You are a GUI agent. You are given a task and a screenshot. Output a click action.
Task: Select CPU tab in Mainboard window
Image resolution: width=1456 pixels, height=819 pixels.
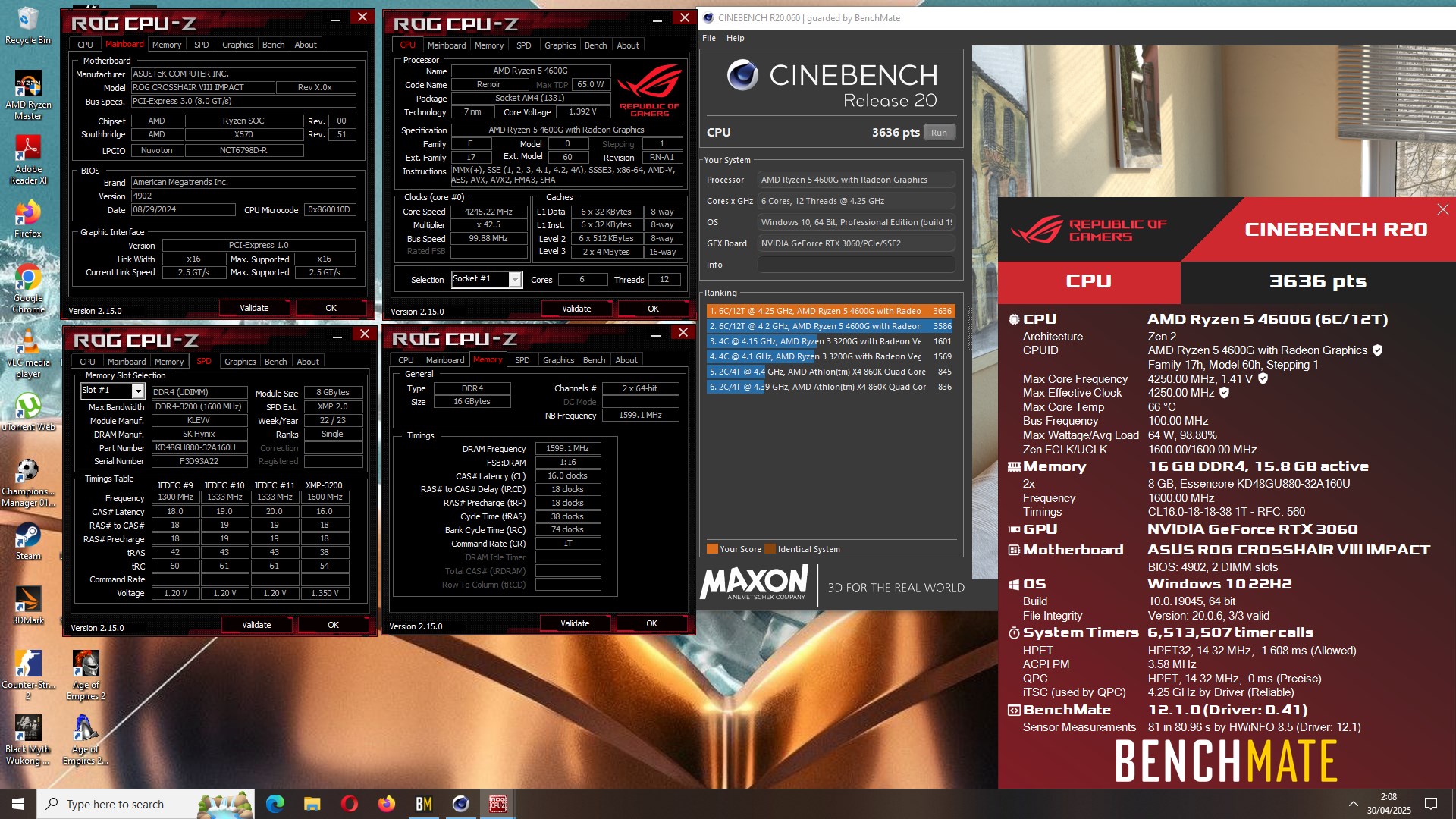(86, 45)
